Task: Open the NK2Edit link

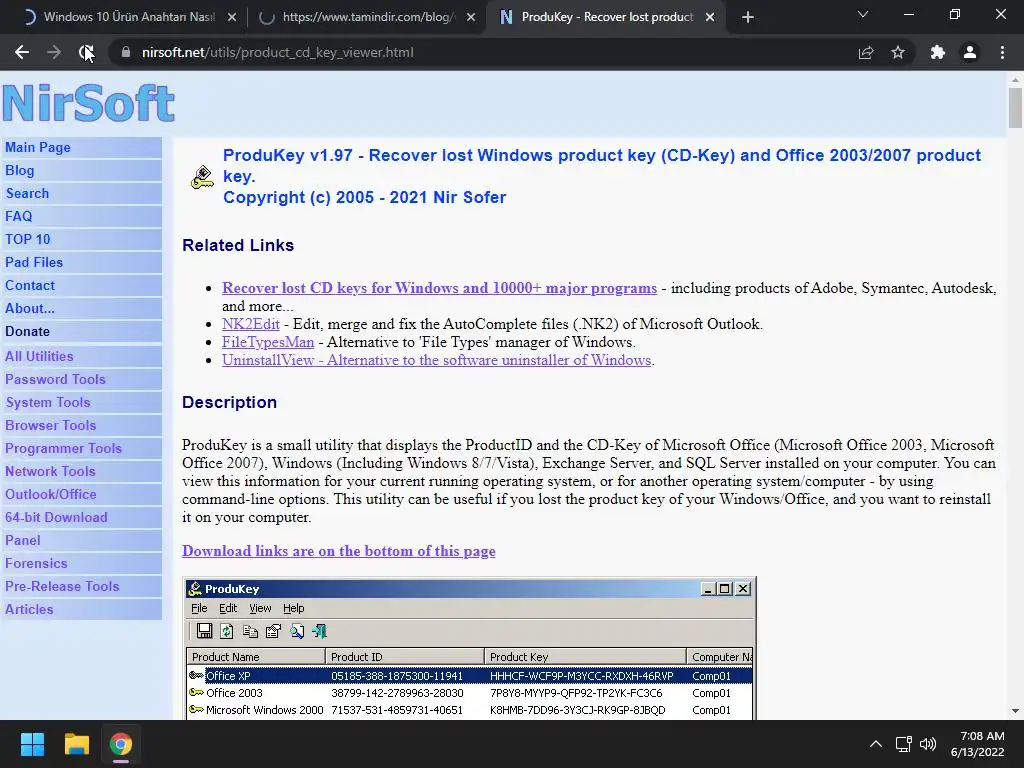Action: [251, 324]
